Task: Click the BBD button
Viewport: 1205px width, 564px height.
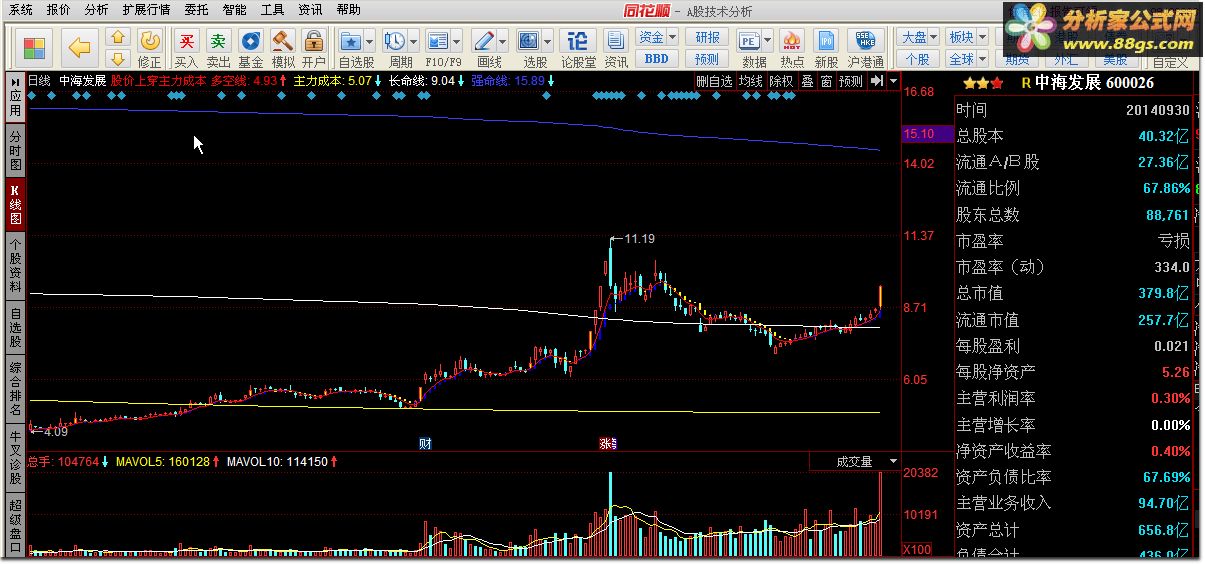Action: coord(657,59)
